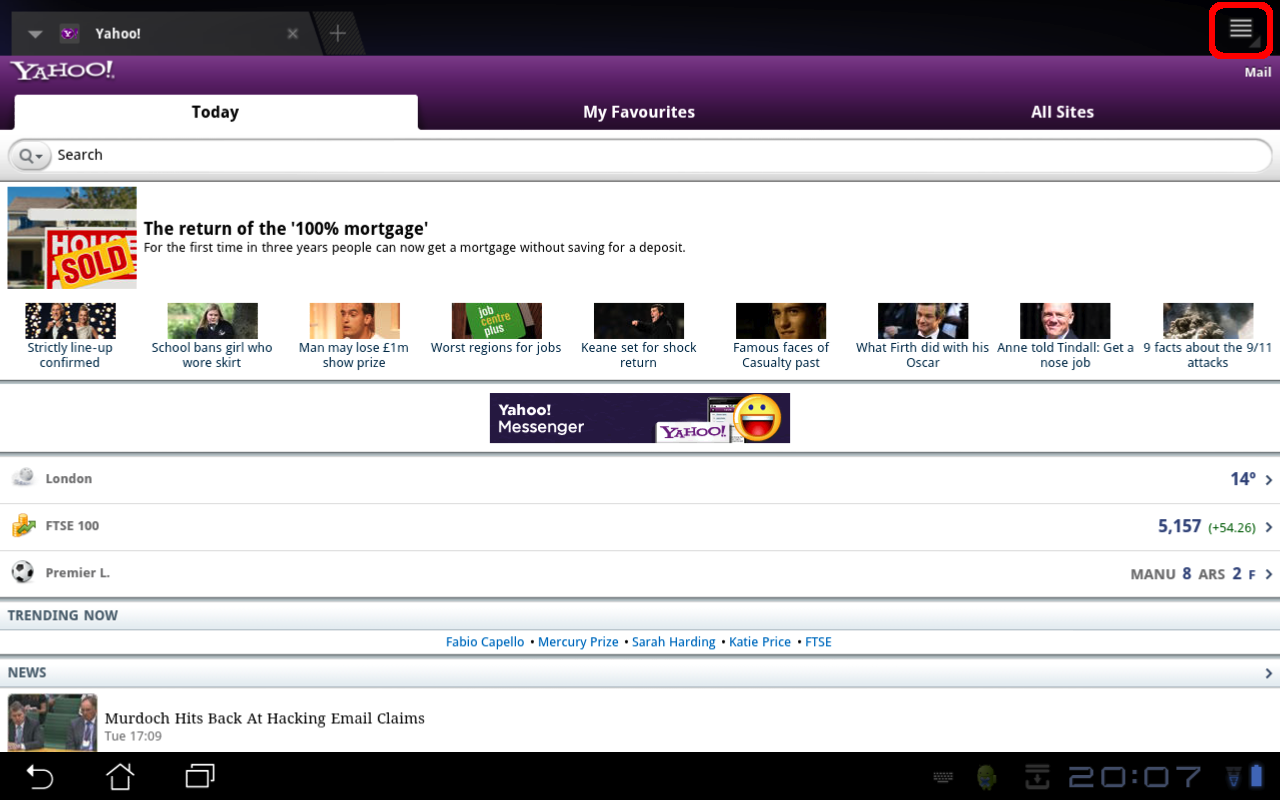Click the Yahoo! logo
This screenshot has height=800, width=1280.
(x=62, y=71)
